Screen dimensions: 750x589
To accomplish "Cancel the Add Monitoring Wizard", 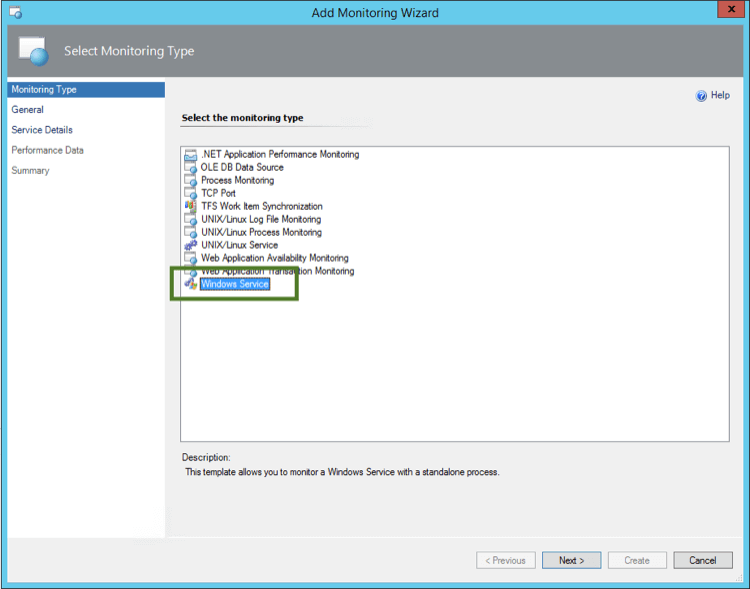I will point(703,560).
